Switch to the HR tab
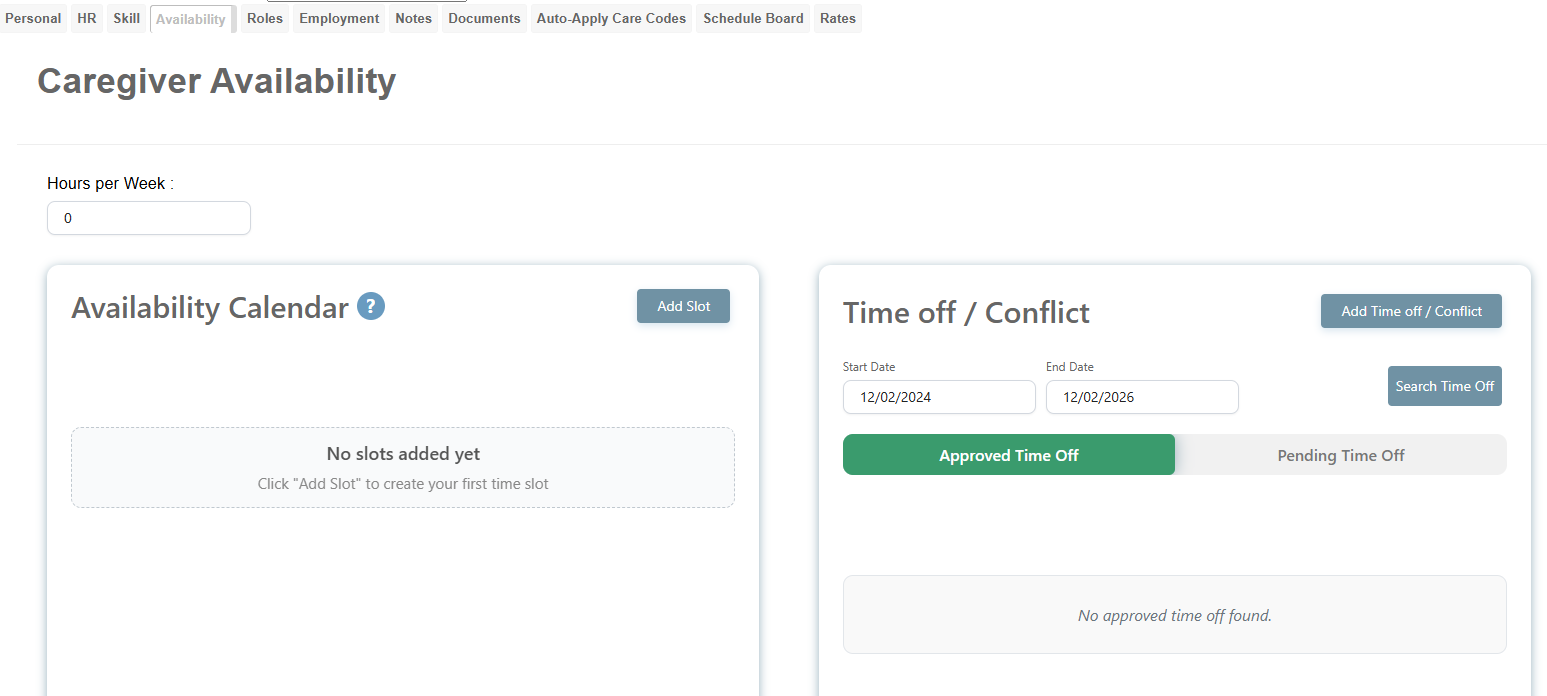Image resolution: width=1547 pixels, height=696 pixels. pos(87,19)
